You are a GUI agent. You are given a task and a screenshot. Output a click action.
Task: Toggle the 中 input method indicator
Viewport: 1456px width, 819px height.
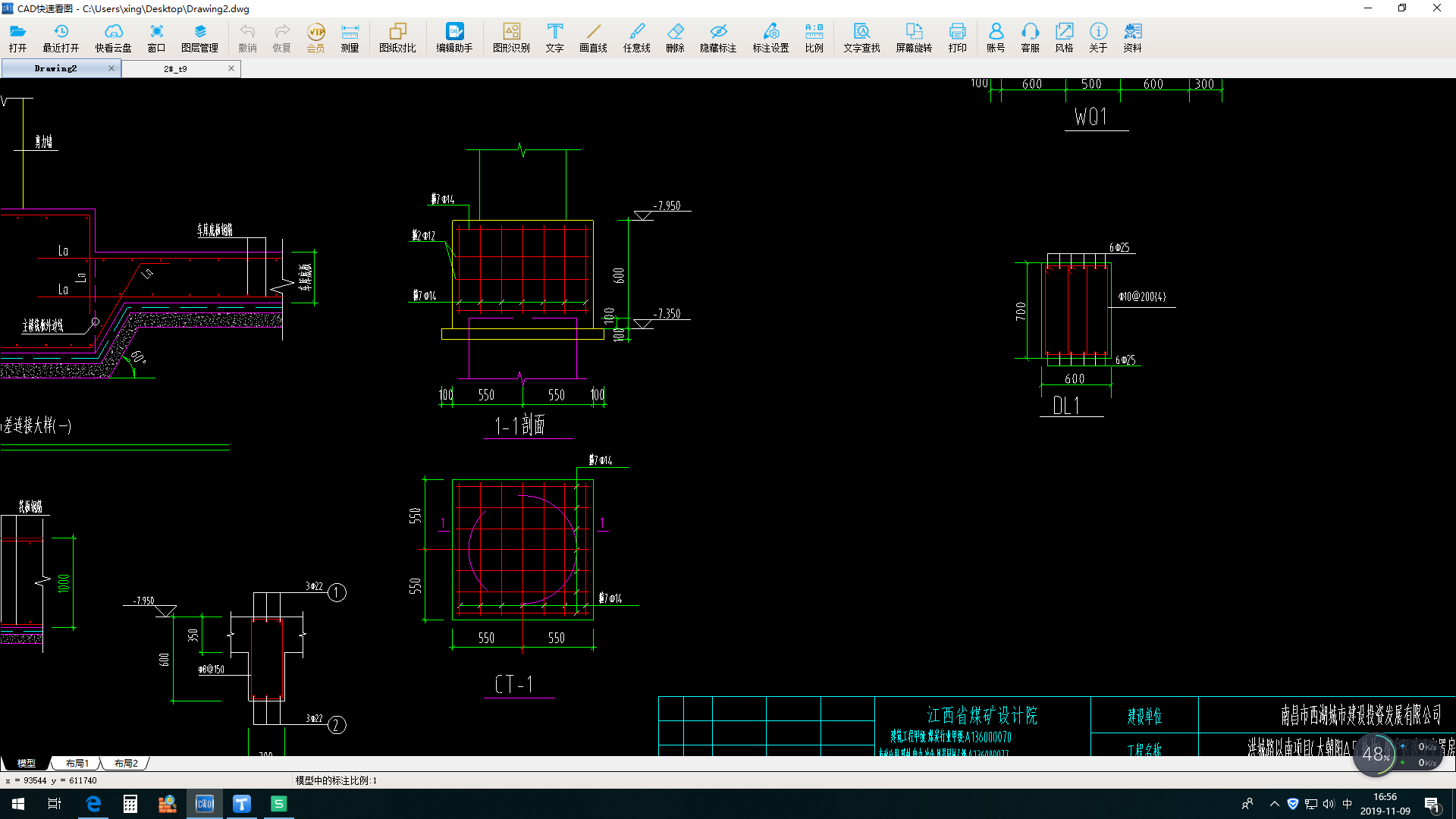pos(1347,804)
